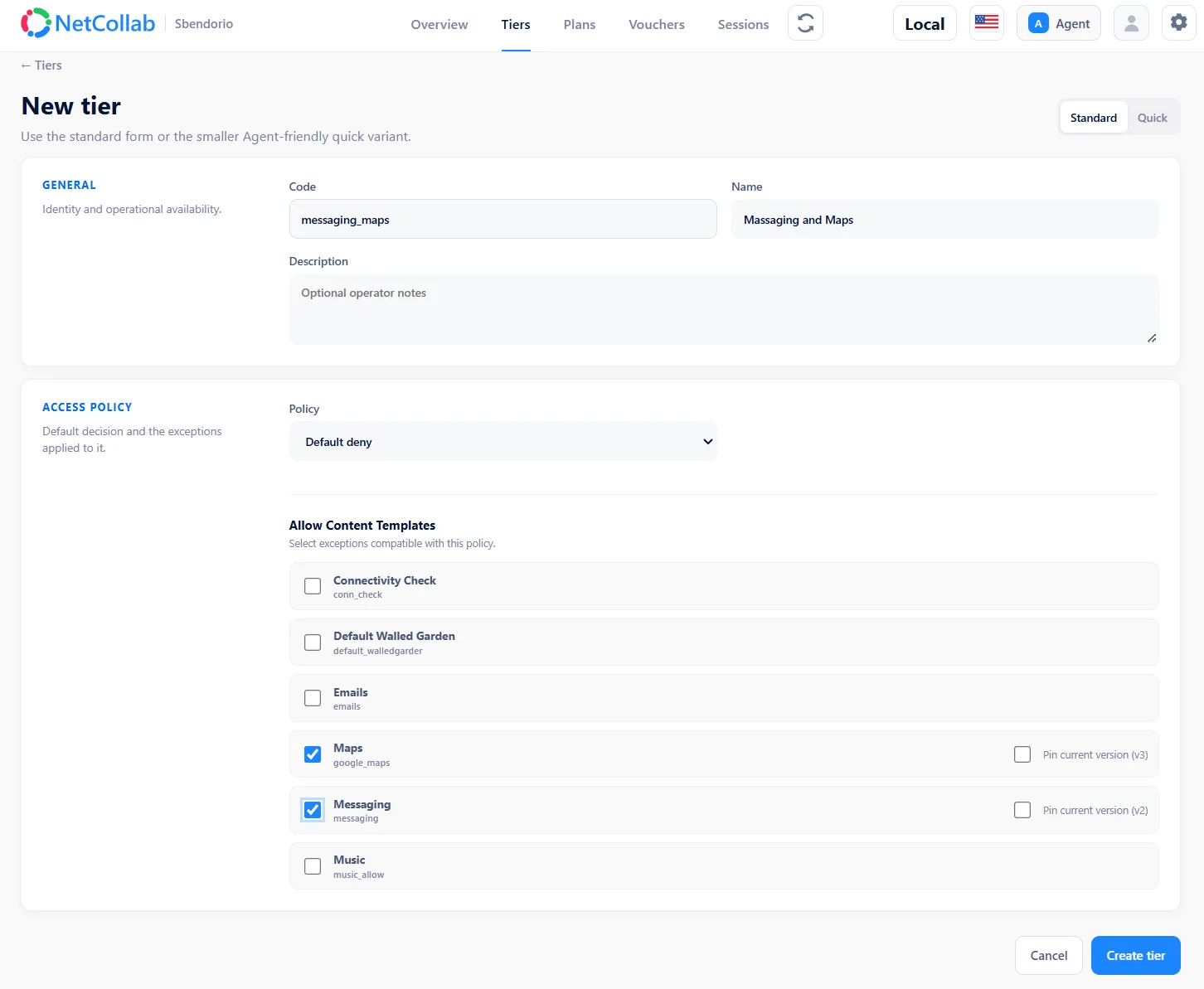Viewport: 1204px width, 989px height.
Task: Go back to Tiers link
Action: [41, 65]
